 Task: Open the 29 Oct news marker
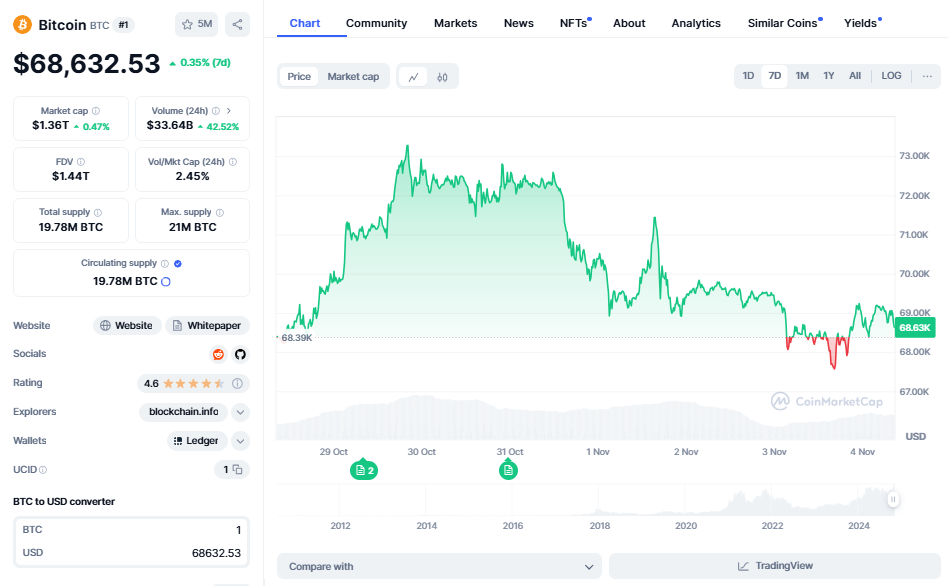point(364,470)
